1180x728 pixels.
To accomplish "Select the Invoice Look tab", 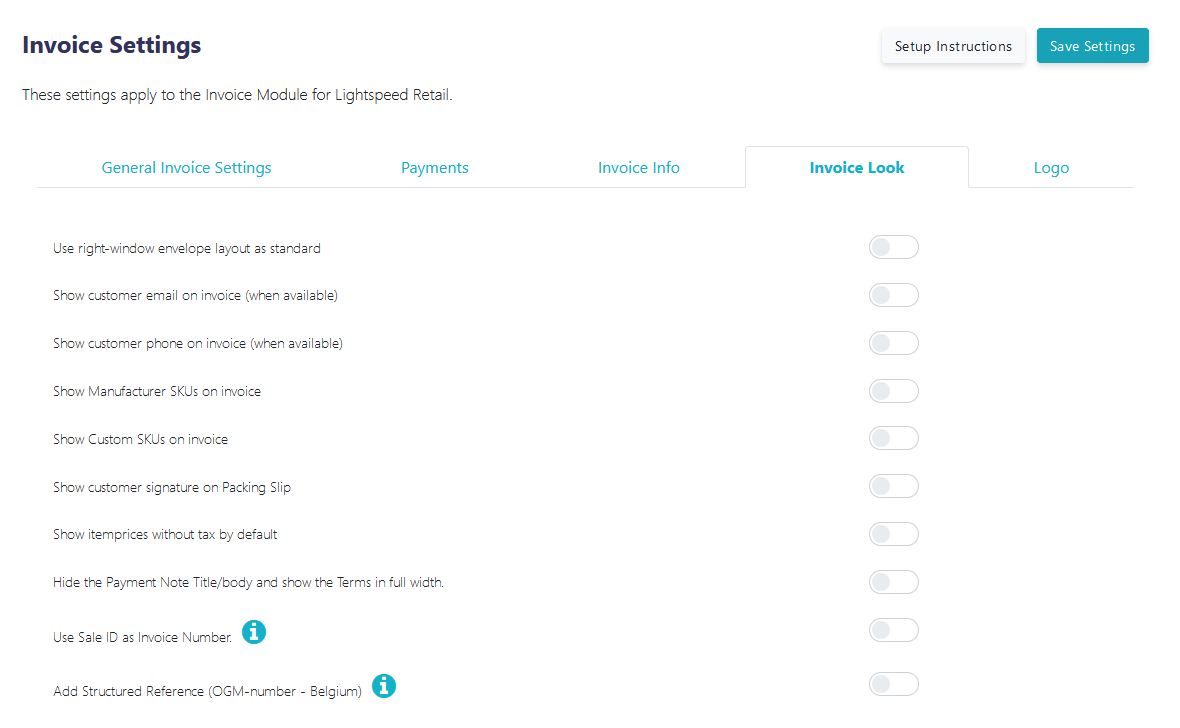I will (x=857, y=168).
